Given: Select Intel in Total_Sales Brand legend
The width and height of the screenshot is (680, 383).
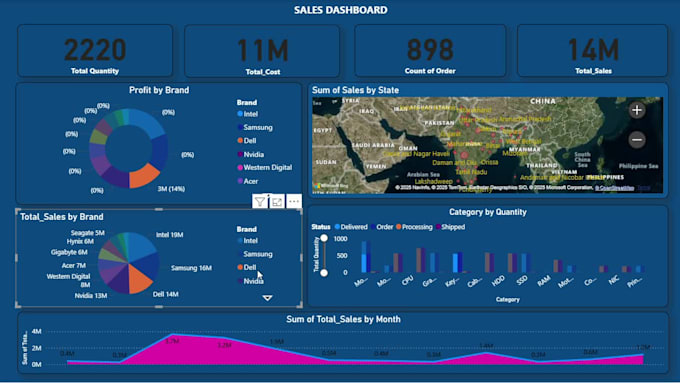Looking at the screenshot, I should pos(248,241).
